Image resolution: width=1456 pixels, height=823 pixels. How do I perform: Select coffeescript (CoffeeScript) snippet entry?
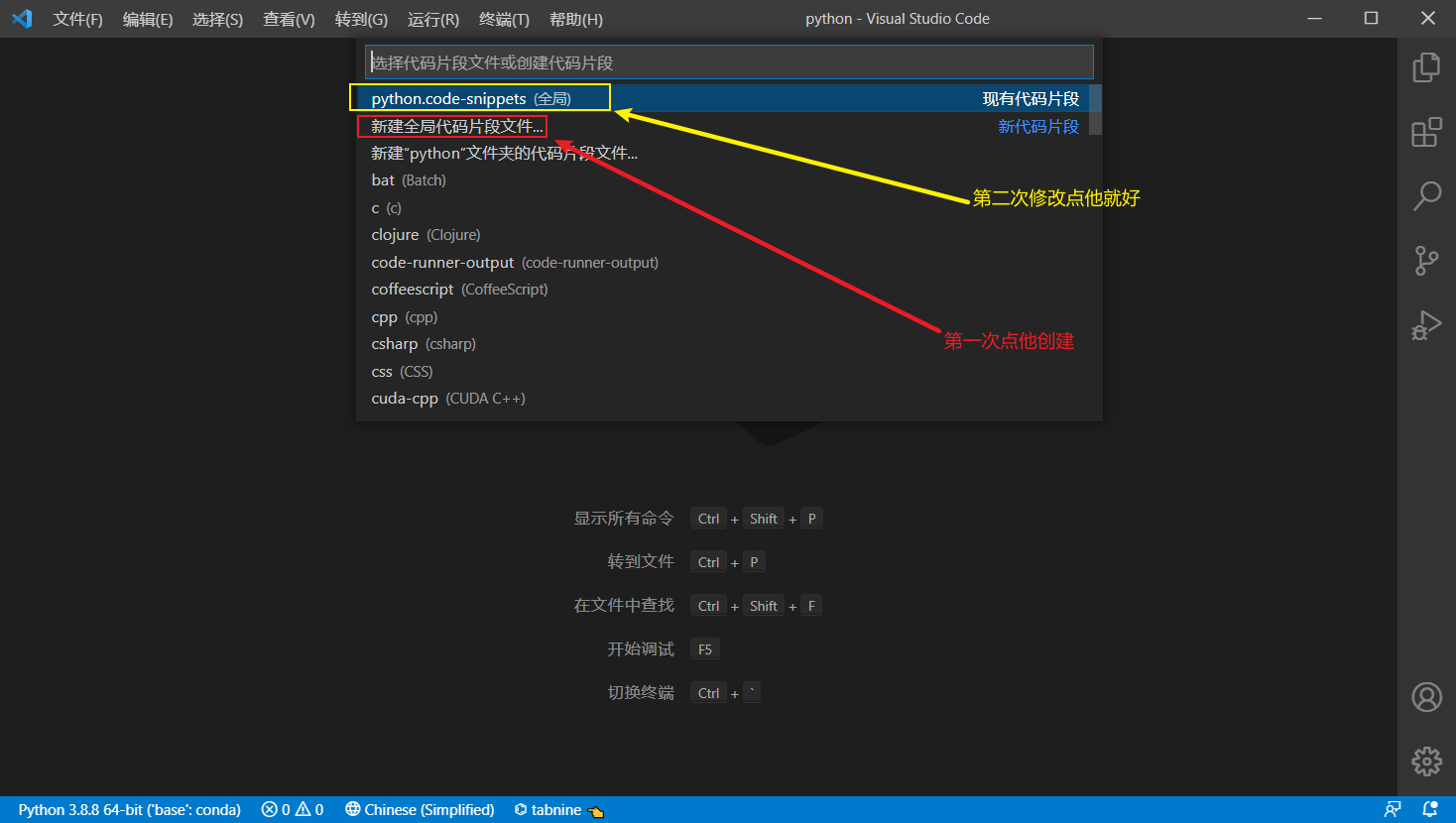click(722, 290)
